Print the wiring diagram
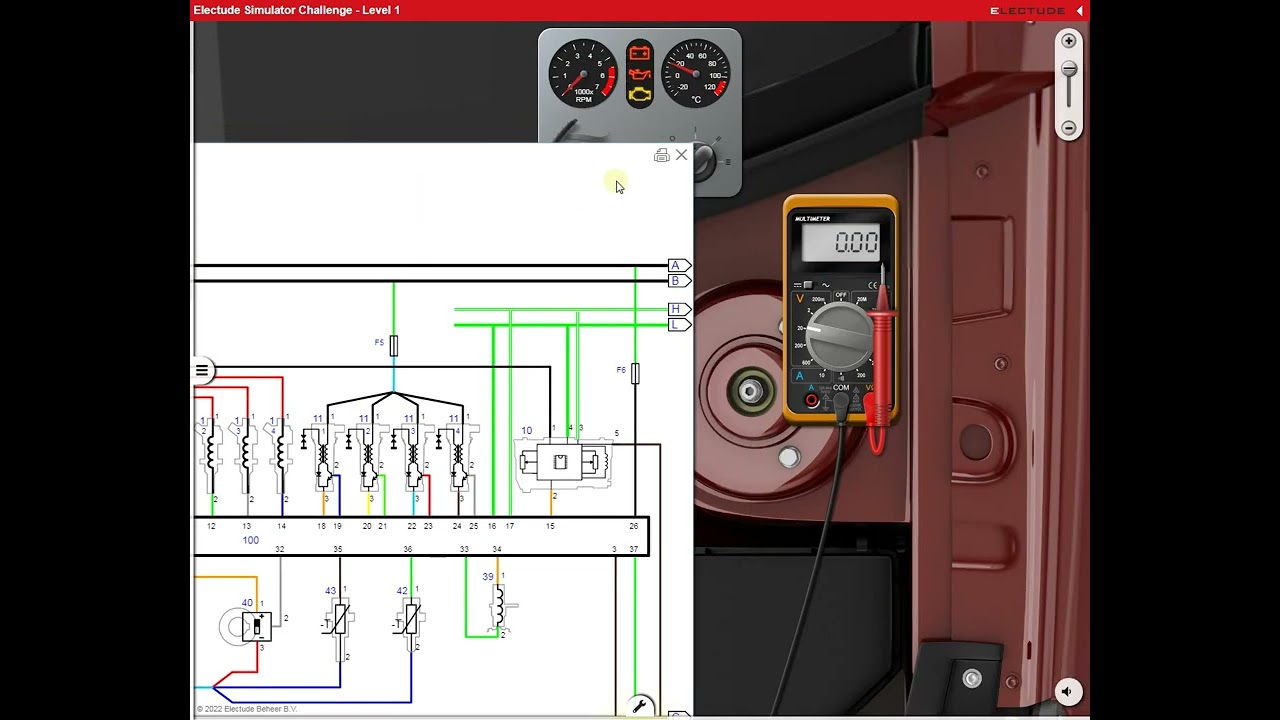Viewport: 1280px width, 720px height. pos(661,155)
